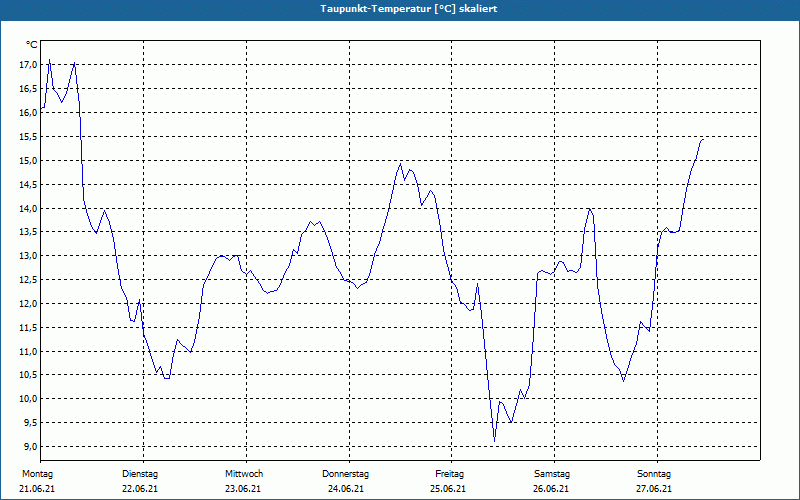Screen dimensions: 800x500
Task: Click the date 25.06.21
Action: [448, 489]
